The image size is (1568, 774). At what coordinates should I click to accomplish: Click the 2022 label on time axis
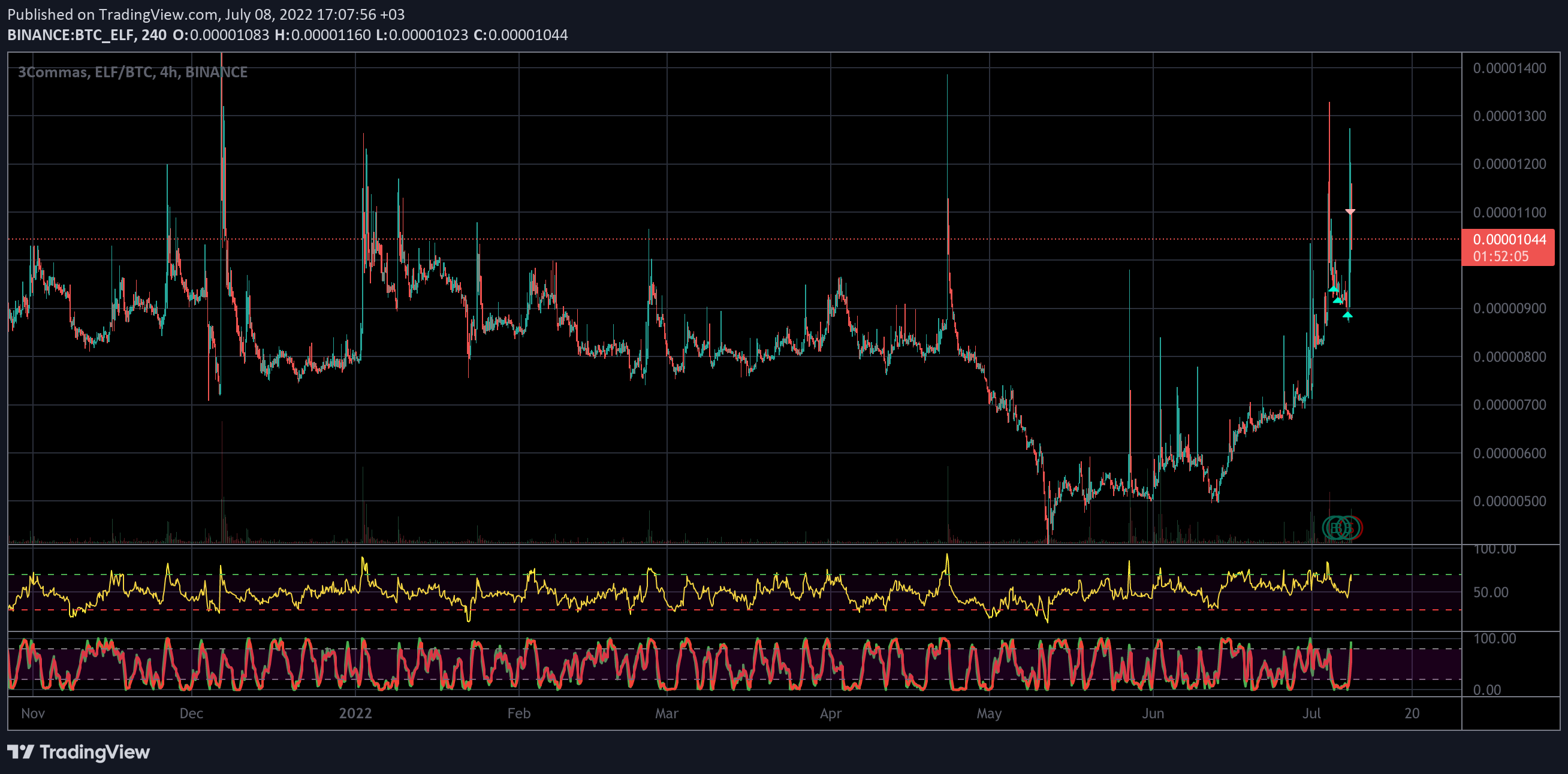355,713
